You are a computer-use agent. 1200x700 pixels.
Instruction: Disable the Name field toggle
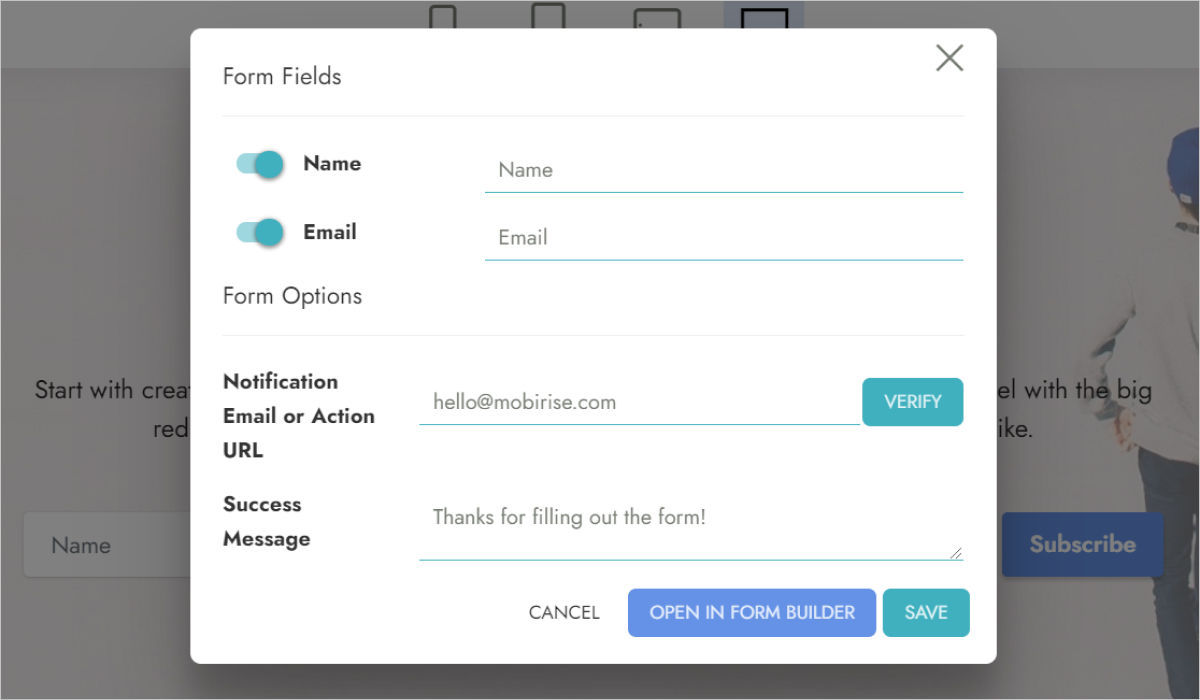tap(260, 164)
